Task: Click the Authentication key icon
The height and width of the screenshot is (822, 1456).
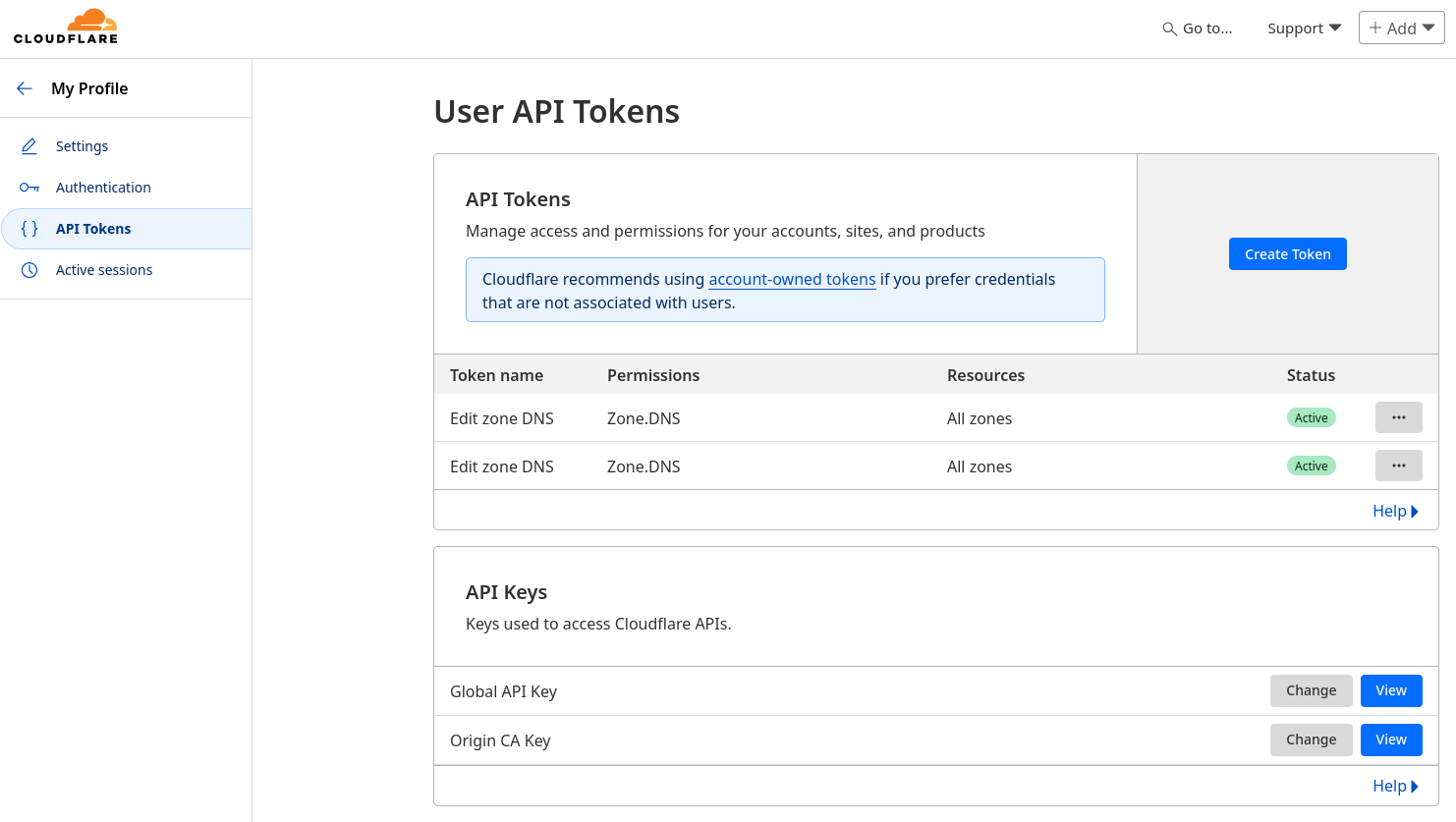Action: click(x=29, y=188)
